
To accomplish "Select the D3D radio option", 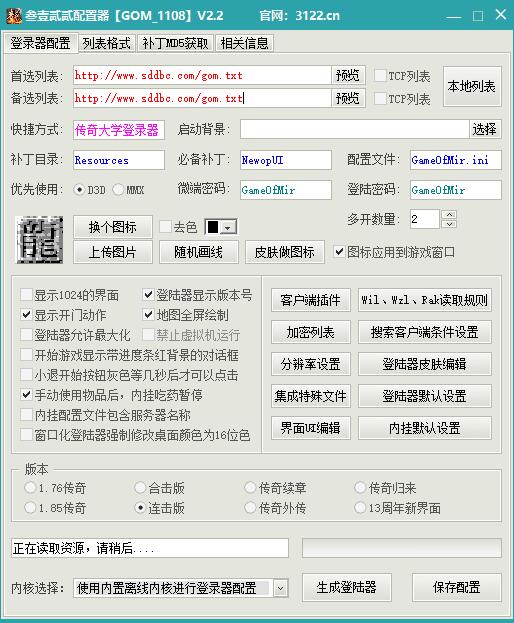I will (79, 190).
